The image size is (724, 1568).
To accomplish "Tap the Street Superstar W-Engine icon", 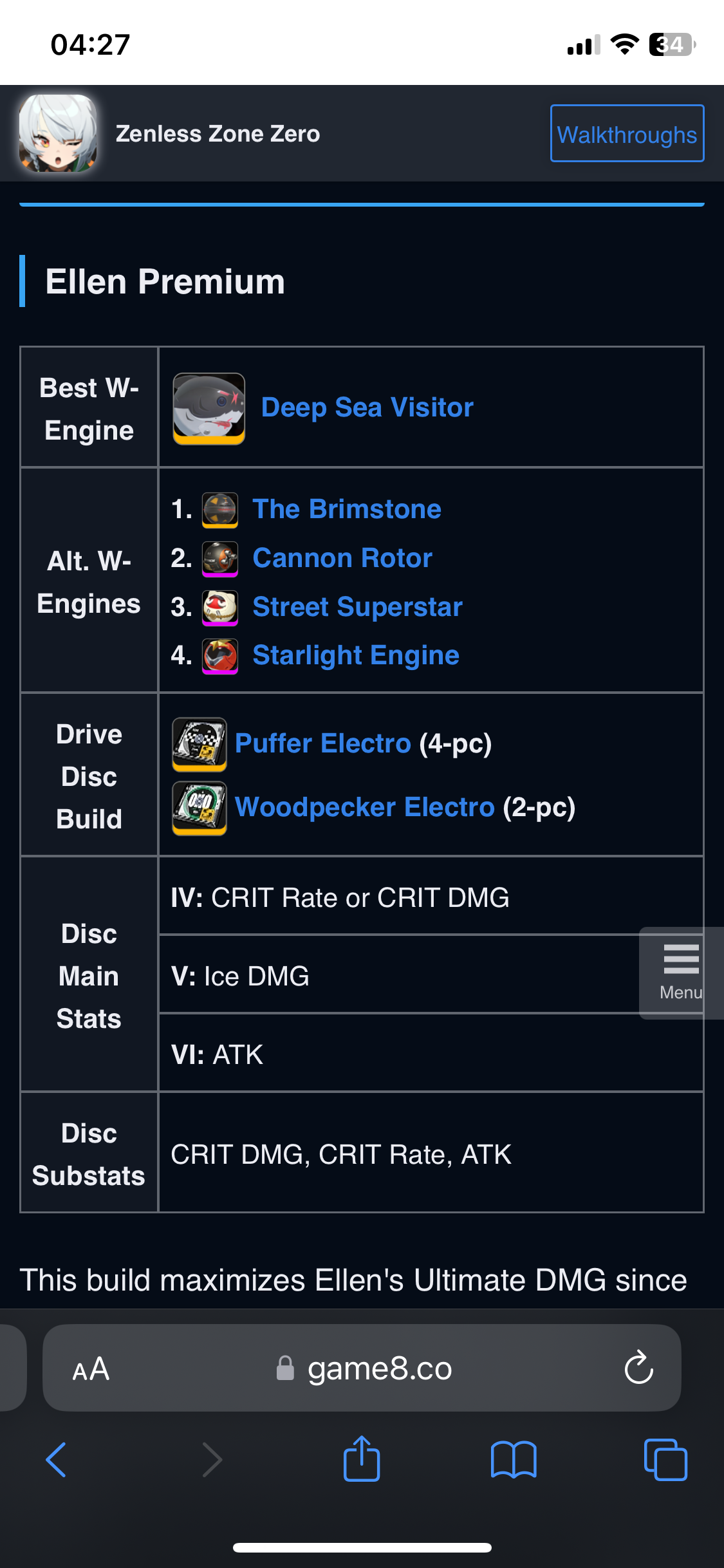I will pyautogui.click(x=219, y=606).
